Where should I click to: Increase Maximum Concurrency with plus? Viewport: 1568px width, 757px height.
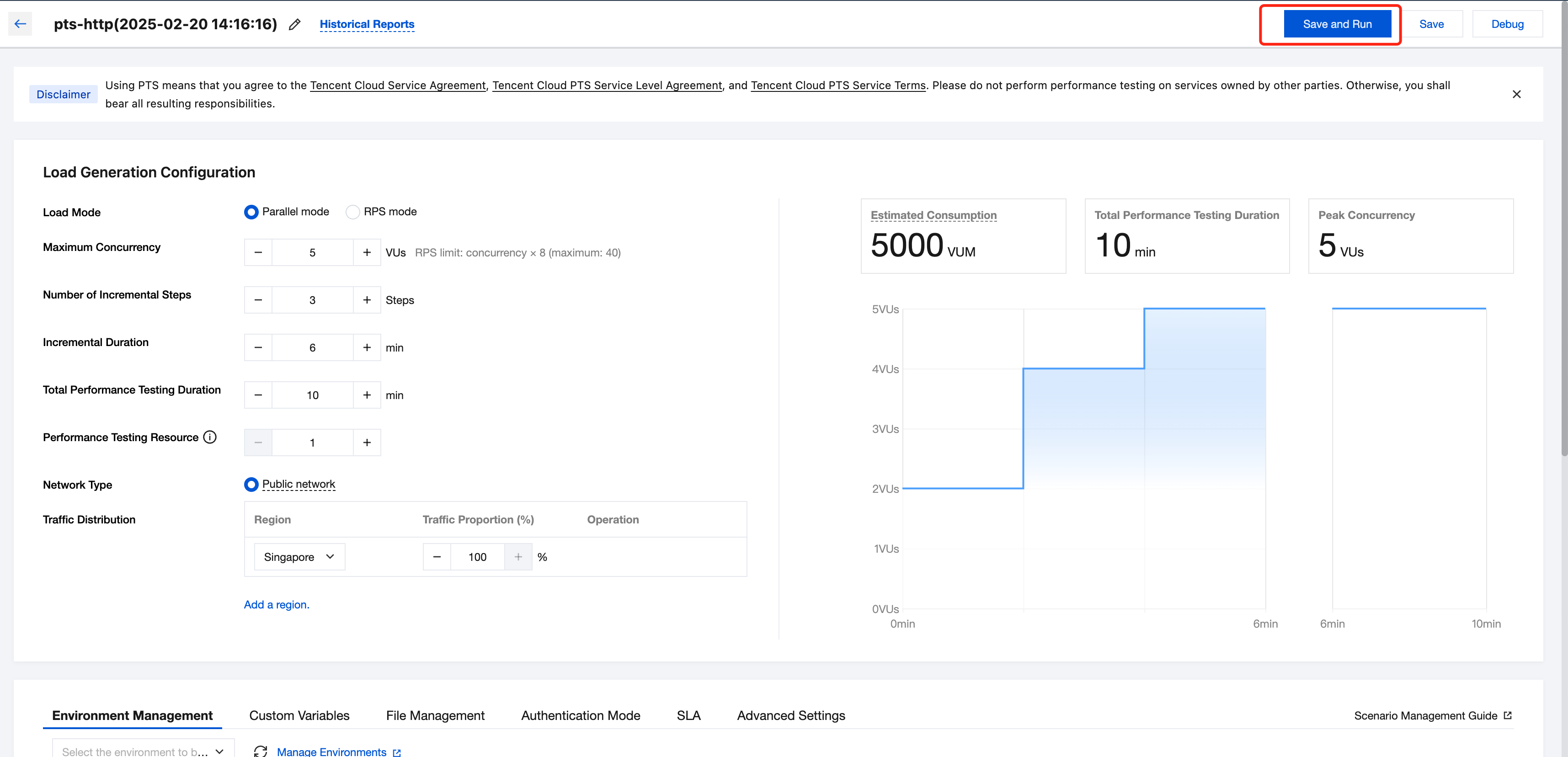367,252
